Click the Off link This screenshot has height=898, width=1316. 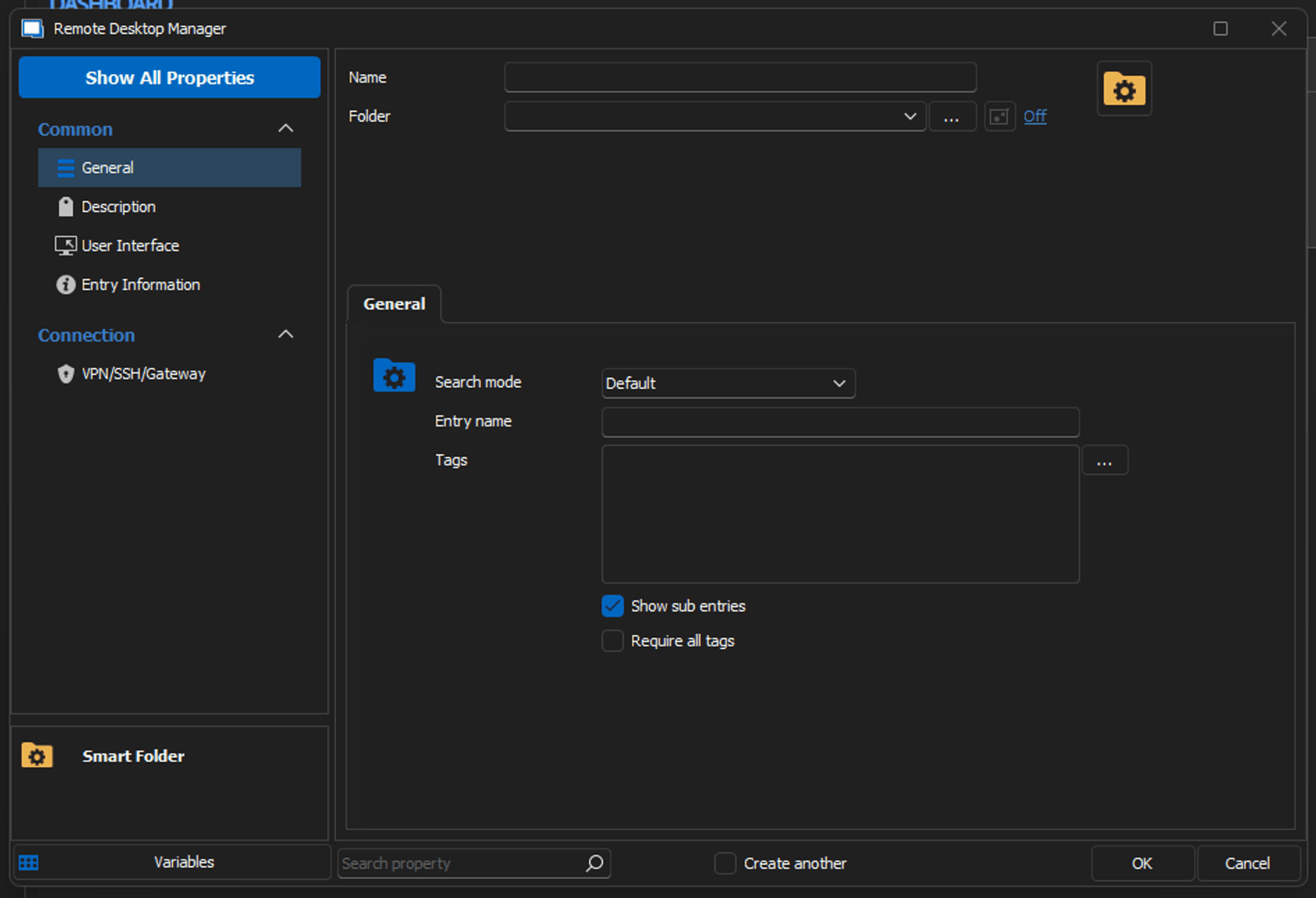pyautogui.click(x=1034, y=117)
